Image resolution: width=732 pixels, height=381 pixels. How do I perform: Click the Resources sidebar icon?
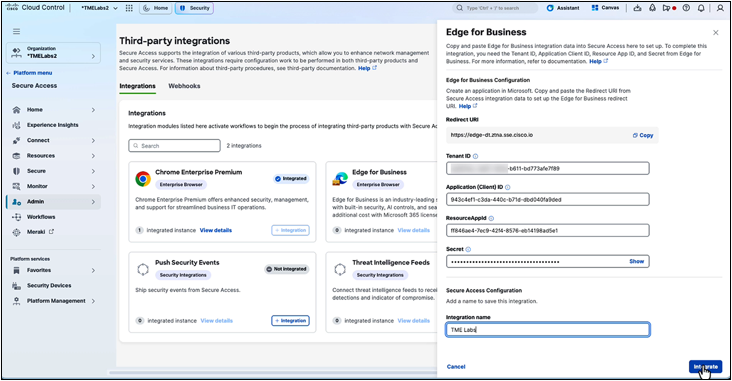(x=16, y=156)
